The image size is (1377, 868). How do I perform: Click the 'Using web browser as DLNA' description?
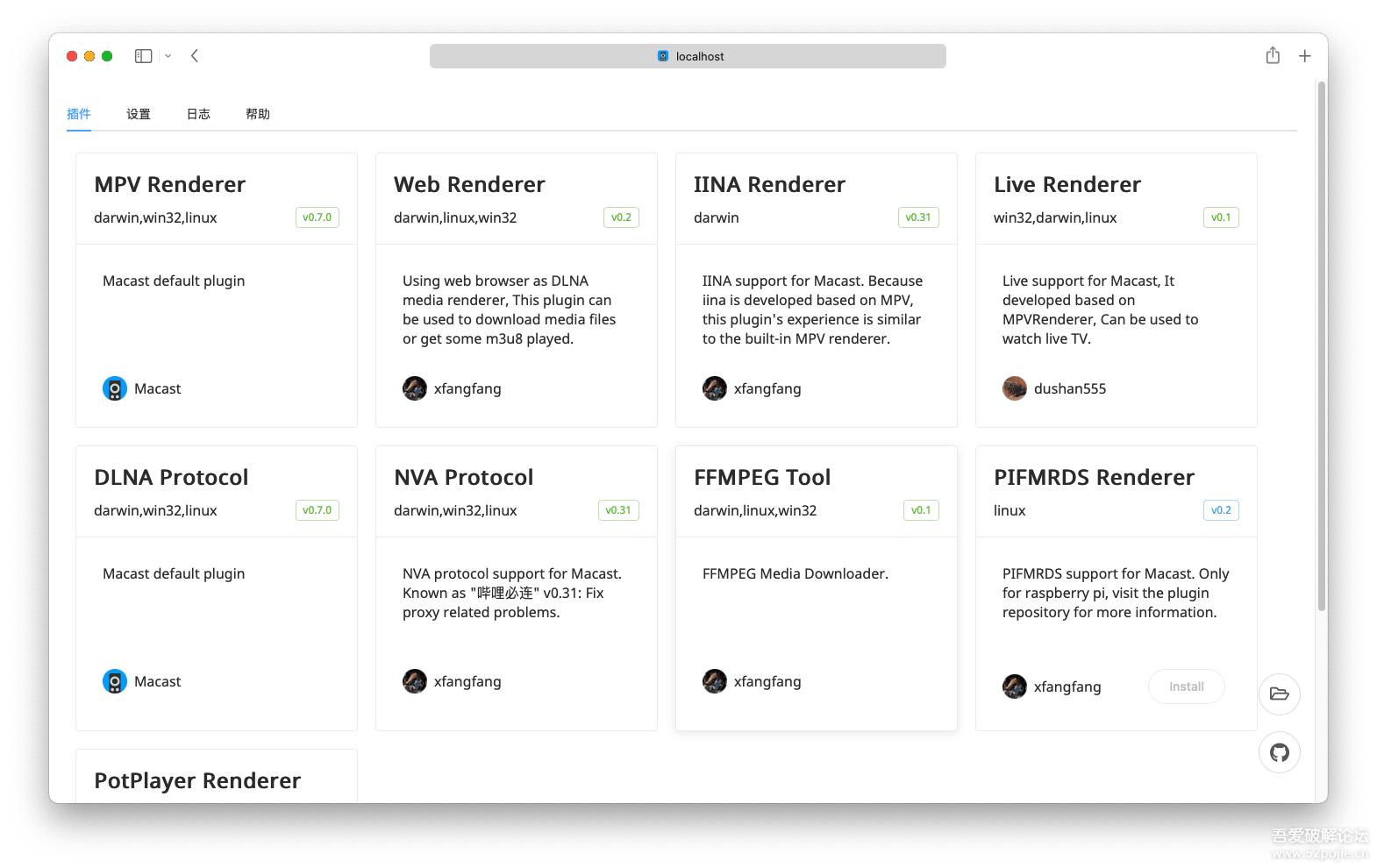pyautogui.click(x=510, y=309)
